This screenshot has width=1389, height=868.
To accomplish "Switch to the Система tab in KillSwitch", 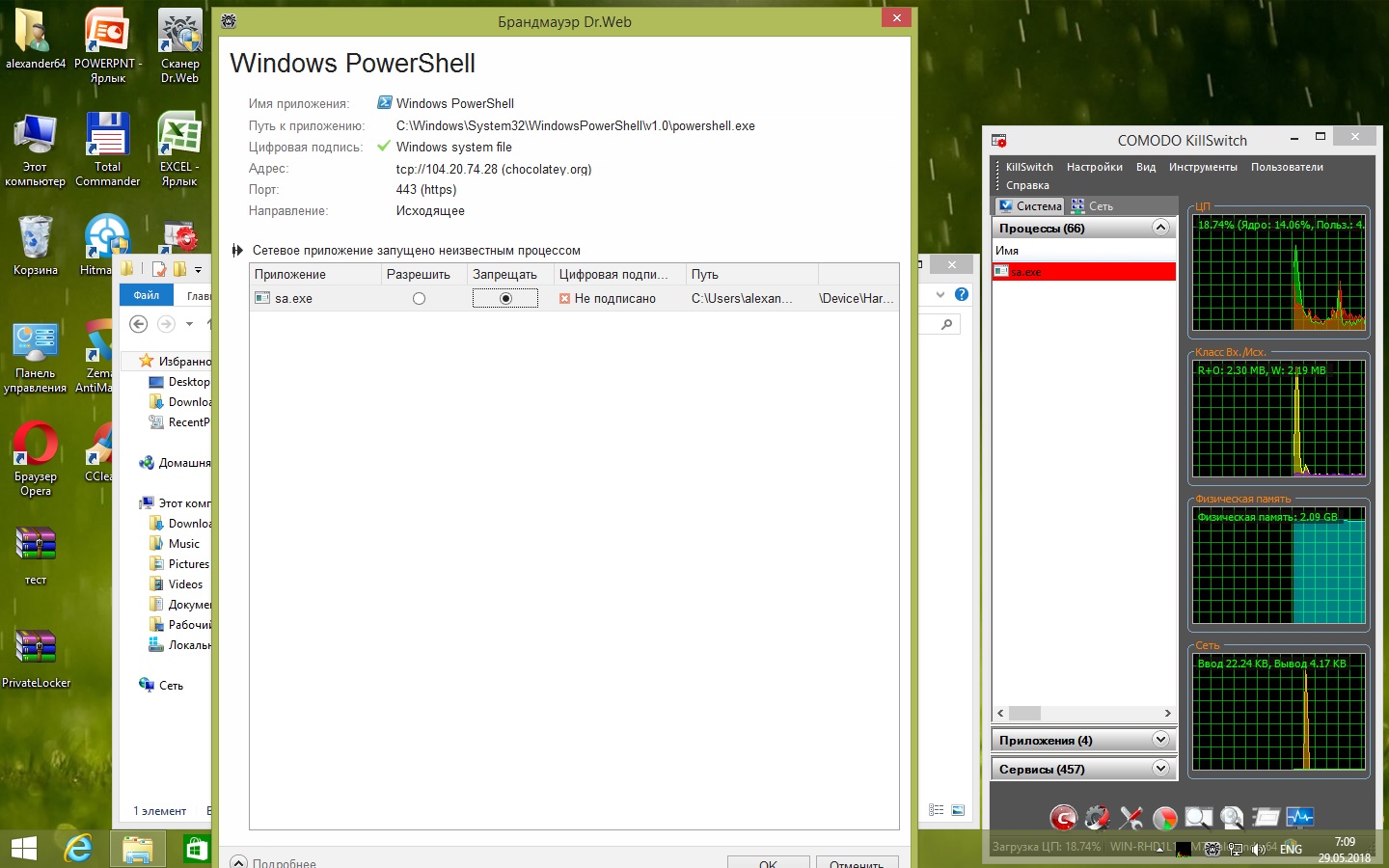I will (1030, 206).
